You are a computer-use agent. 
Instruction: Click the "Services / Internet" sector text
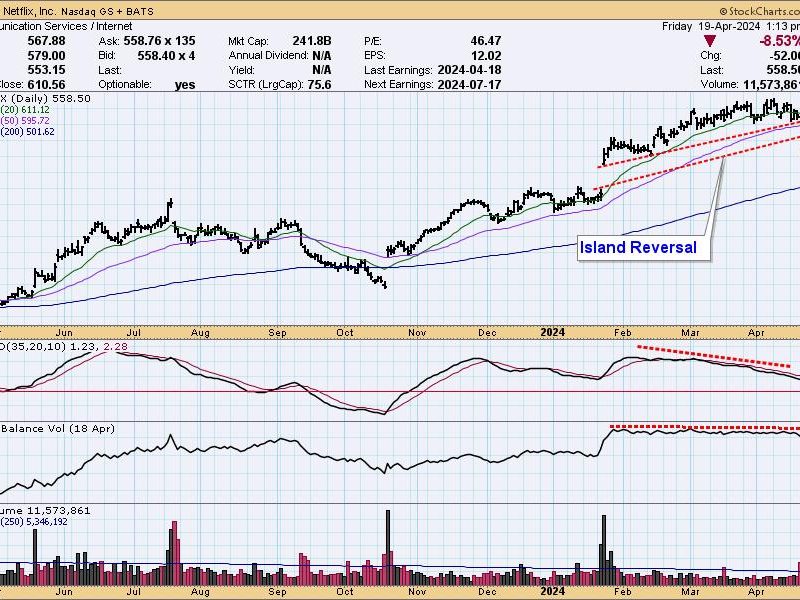(87, 26)
